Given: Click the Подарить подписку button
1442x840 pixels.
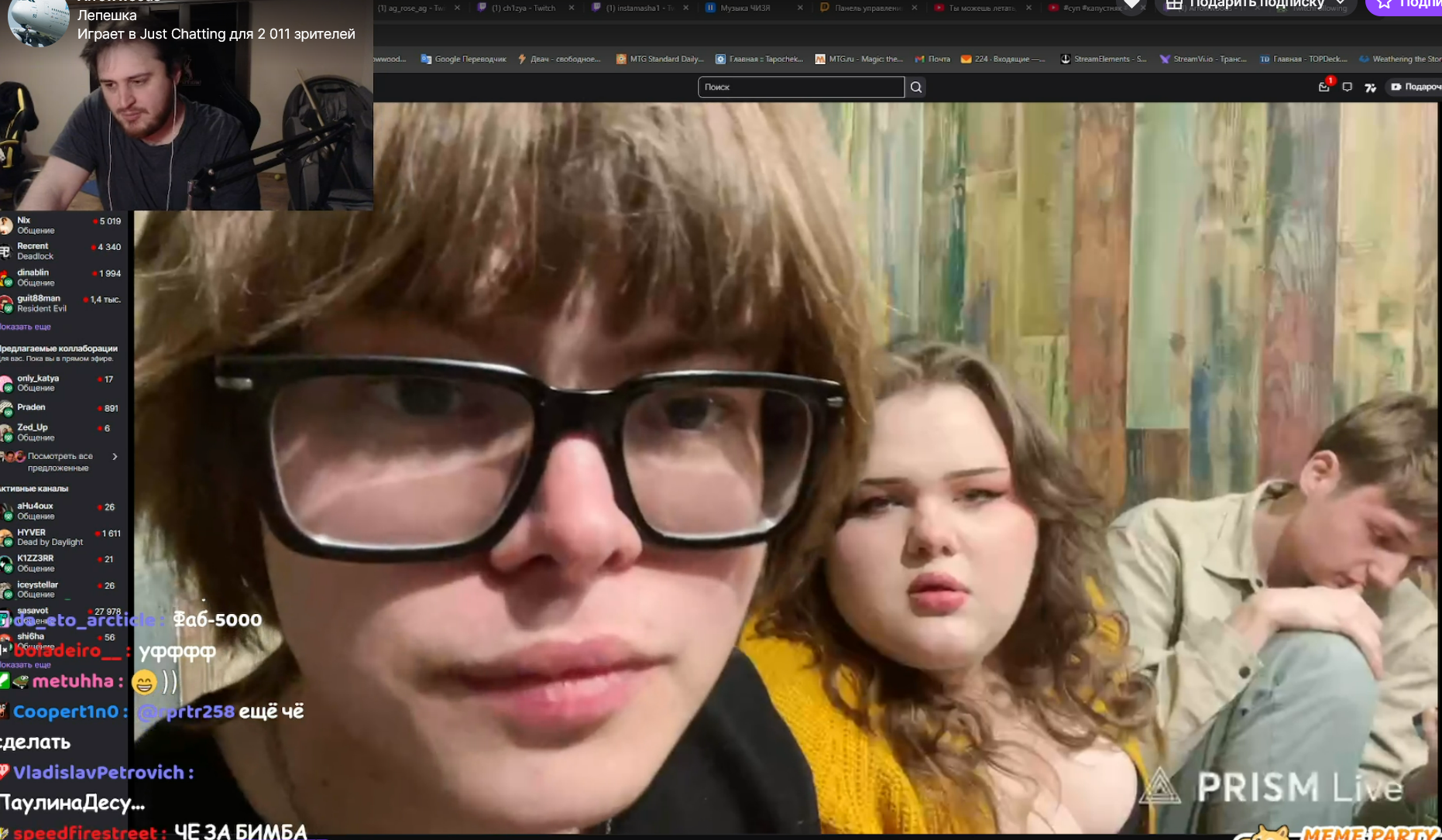Looking at the screenshot, I should coord(1255,5).
